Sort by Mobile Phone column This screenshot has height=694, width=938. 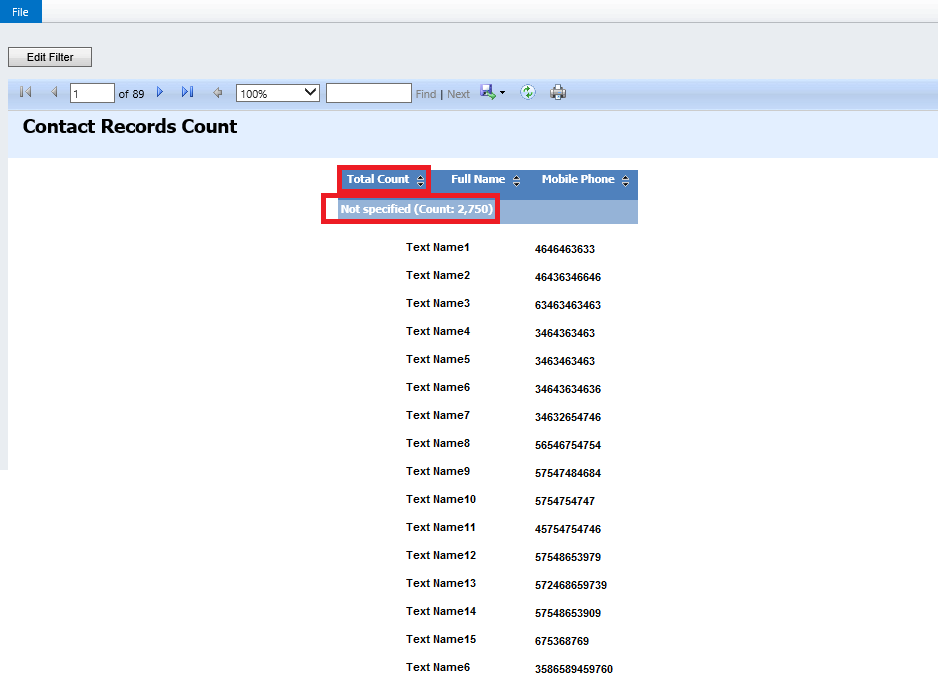pyautogui.click(x=625, y=180)
